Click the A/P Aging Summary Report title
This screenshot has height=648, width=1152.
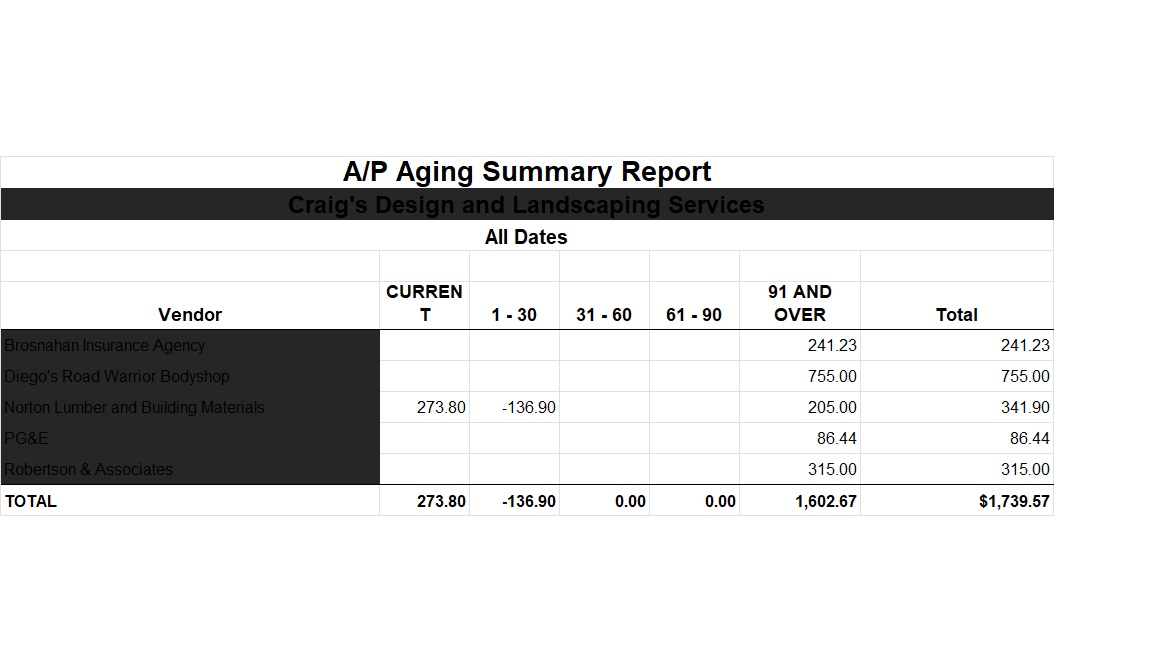527,172
